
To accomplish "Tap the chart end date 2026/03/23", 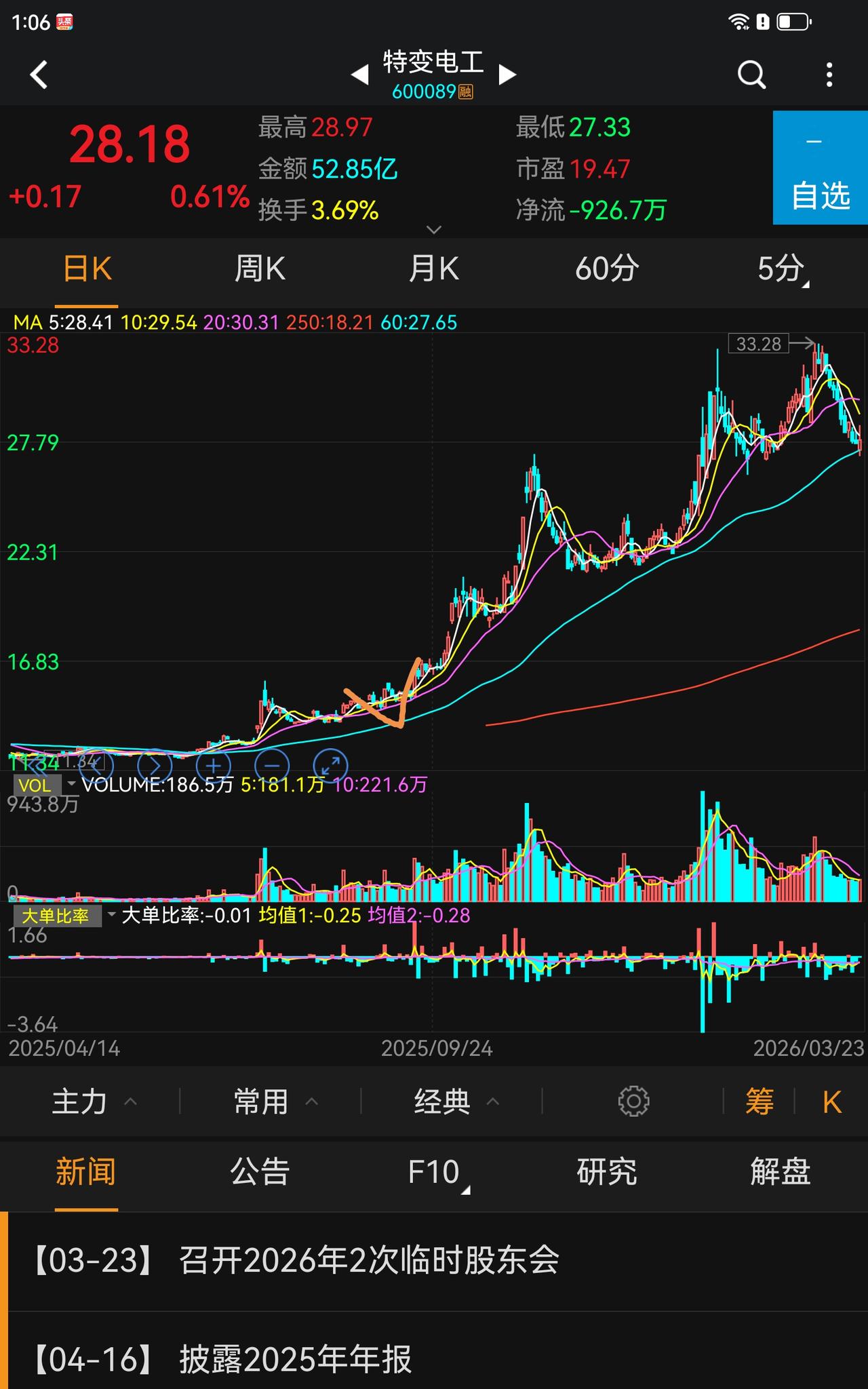I will pos(809,1049).
